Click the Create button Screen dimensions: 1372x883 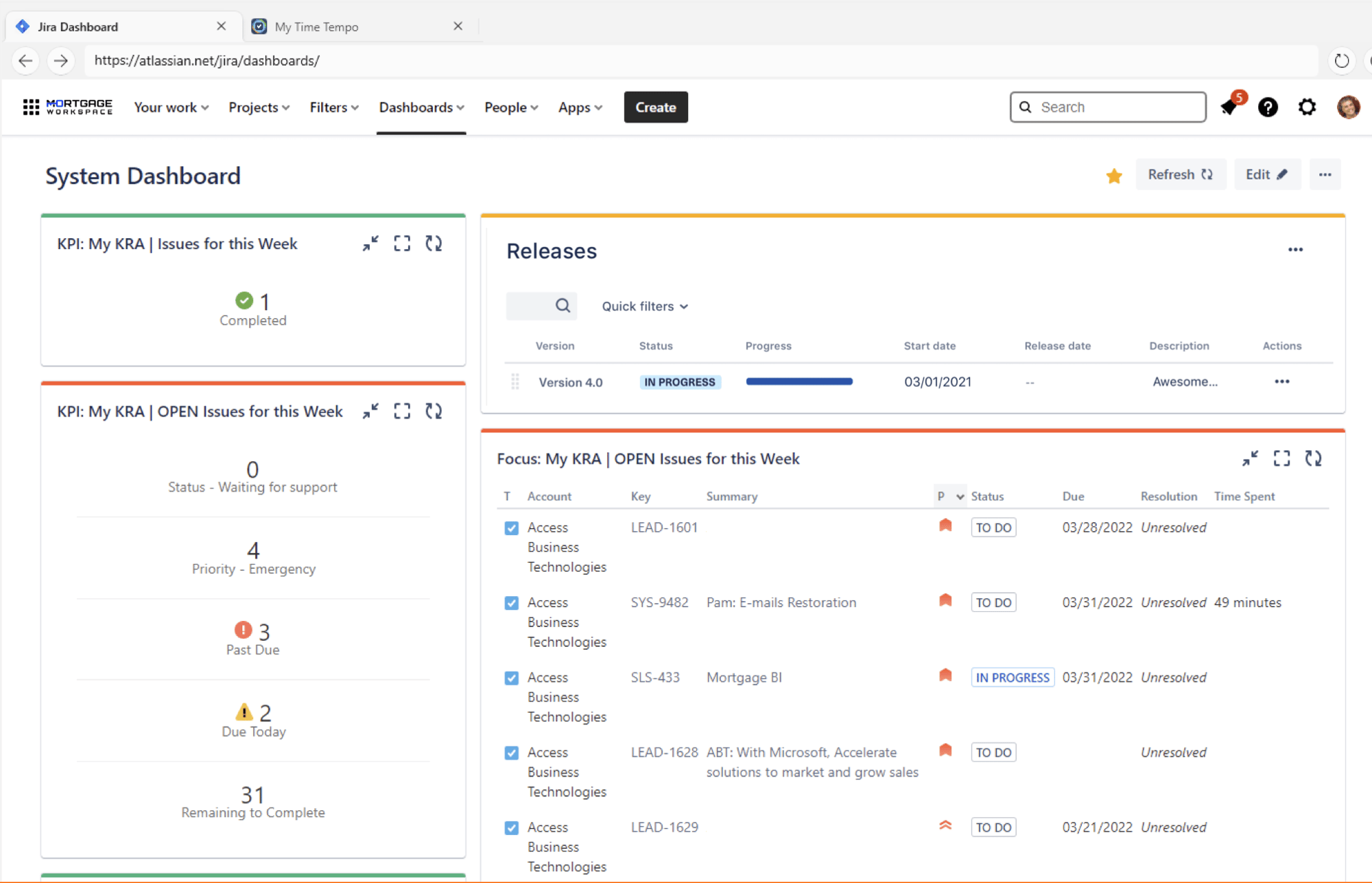point(655,107)
